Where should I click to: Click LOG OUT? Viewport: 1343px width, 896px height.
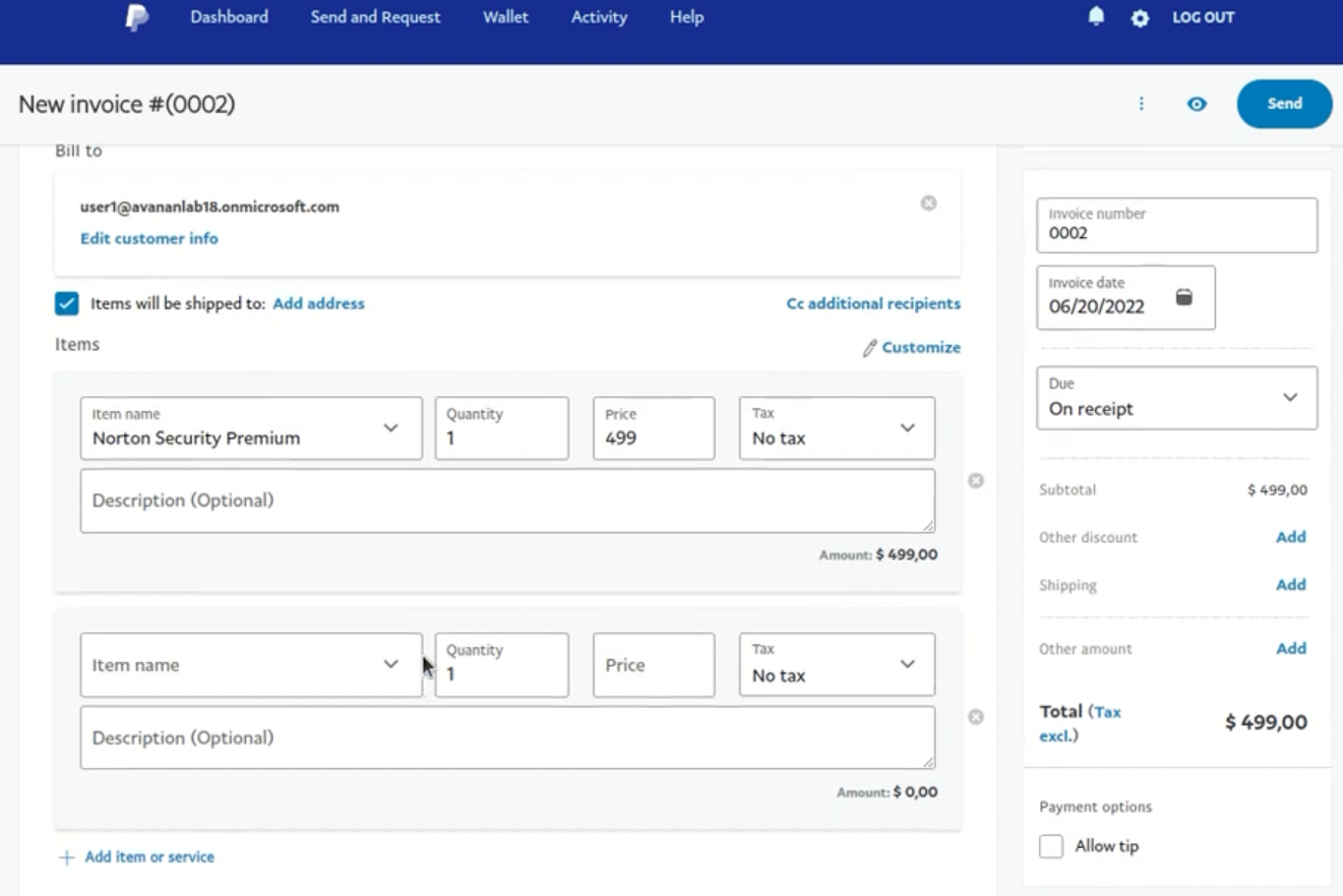click(1203, 17)
